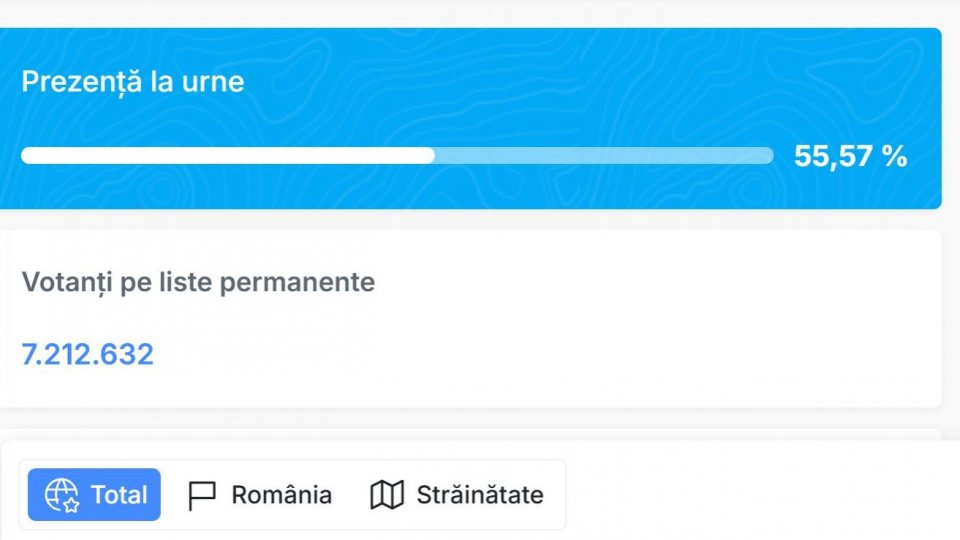The width and height of the screenshot is (960, 540).
Task: Click the flag icon beside România
Action: pyautogui.click(x=203, y=495)
